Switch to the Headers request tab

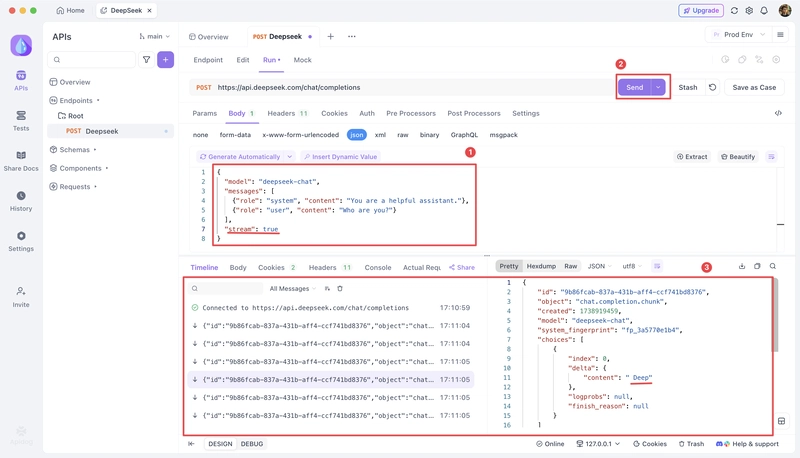[288, 113]
